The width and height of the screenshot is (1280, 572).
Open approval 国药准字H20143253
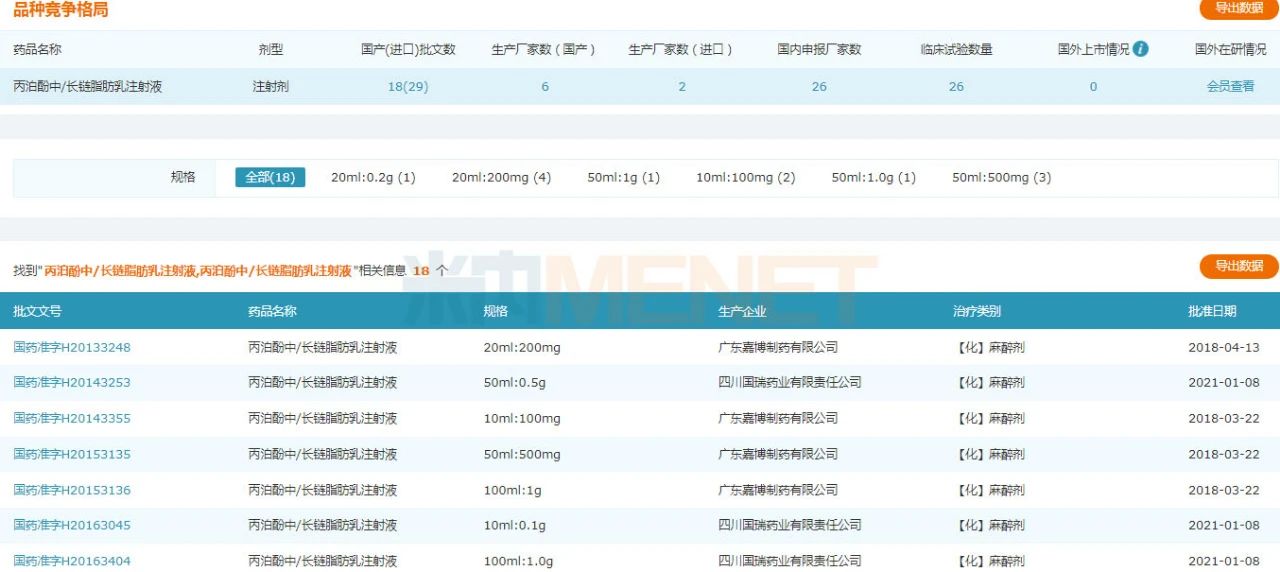coord(72,383)
